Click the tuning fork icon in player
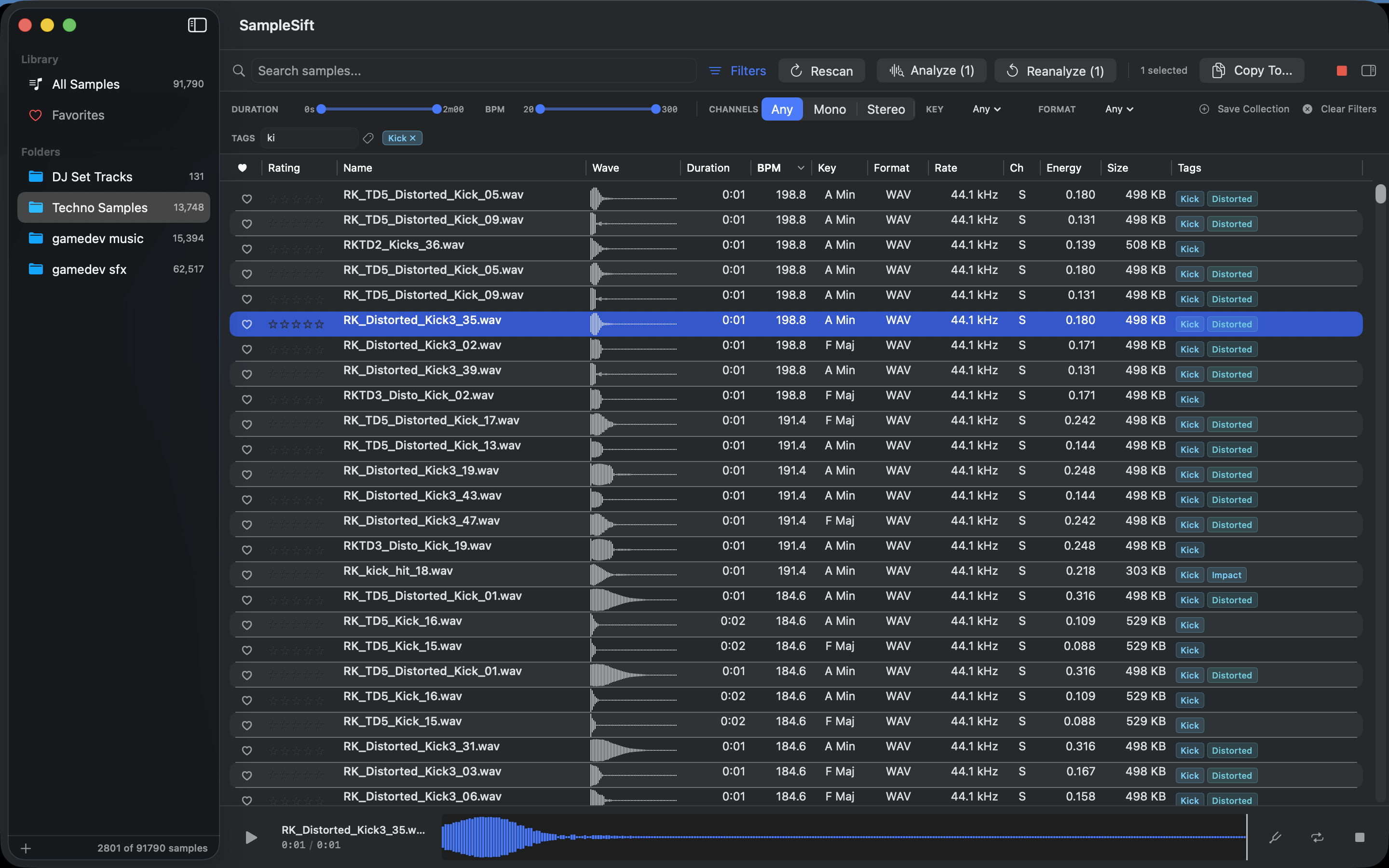Image resolution: width=1389 pixels, height=868 pixels. 1275,837
